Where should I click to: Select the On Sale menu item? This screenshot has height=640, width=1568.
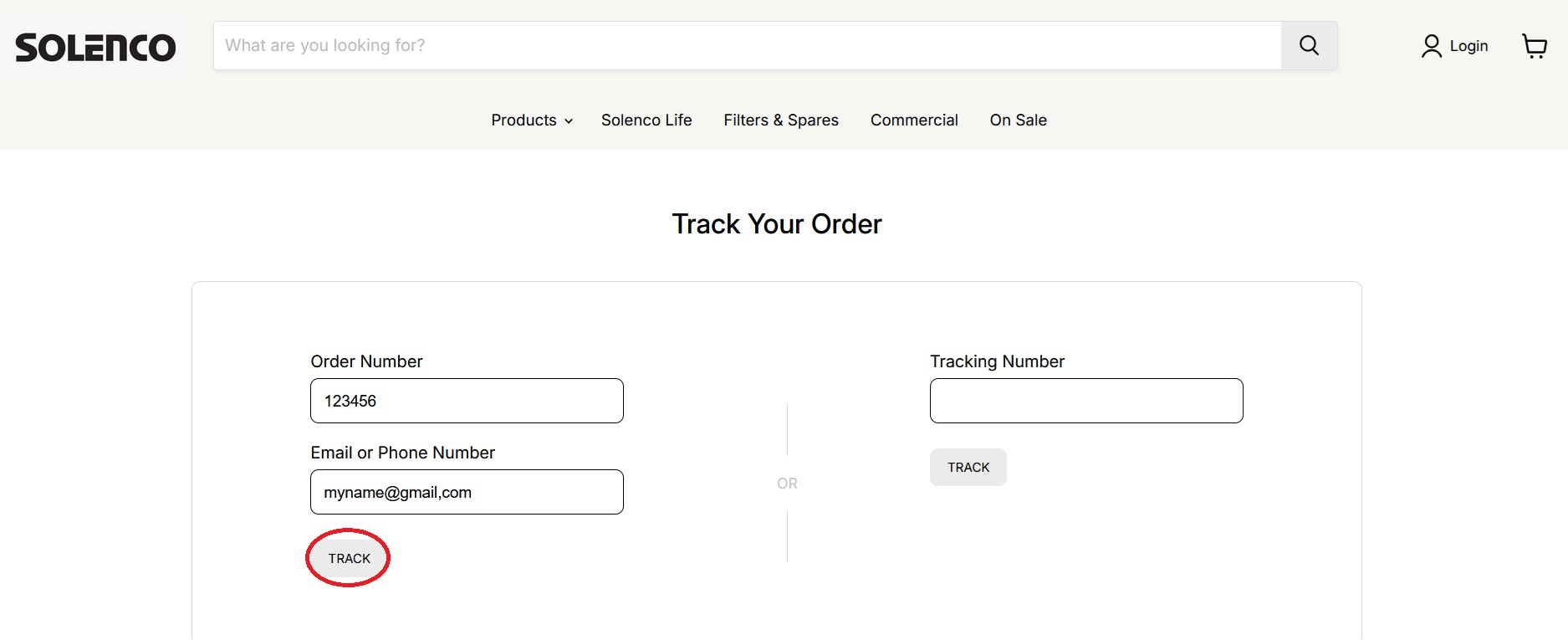[x=1018, y=120]
